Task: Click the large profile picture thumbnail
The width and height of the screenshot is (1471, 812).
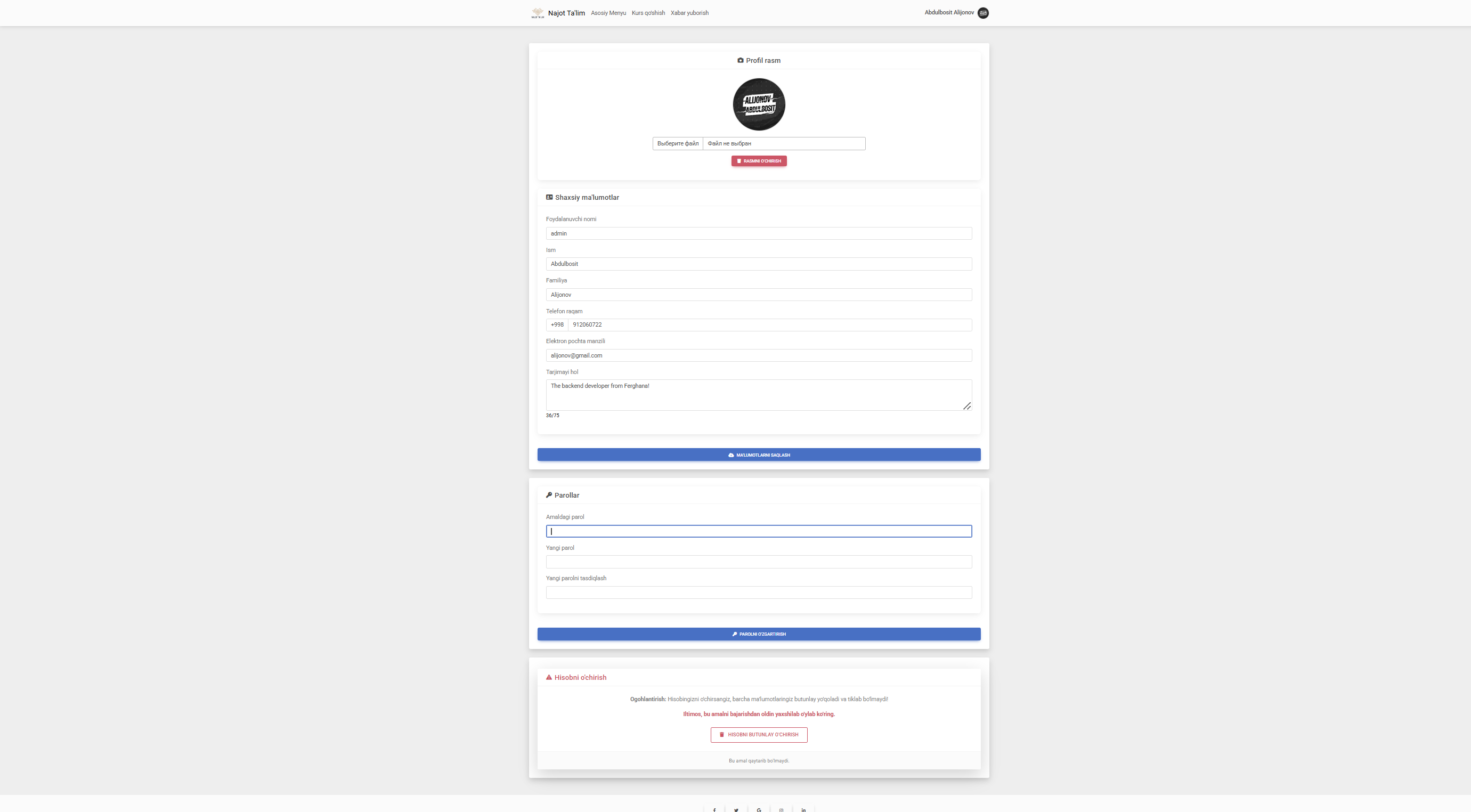Action: [x=758, y=104]
